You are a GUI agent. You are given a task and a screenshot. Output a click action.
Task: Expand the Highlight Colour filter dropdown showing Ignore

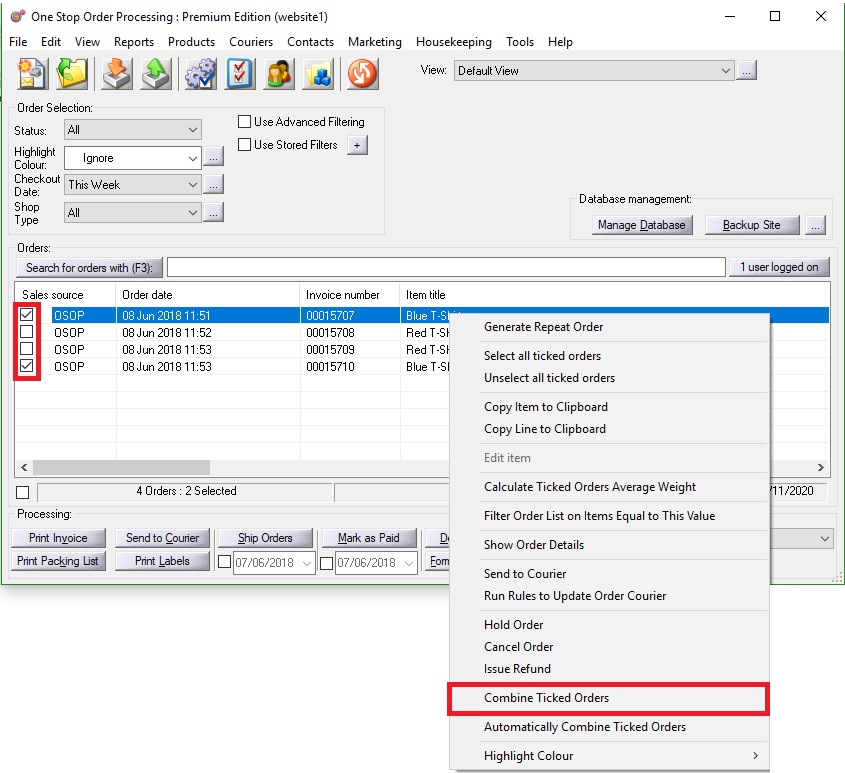pyautogui.click(x=133, y=158)
